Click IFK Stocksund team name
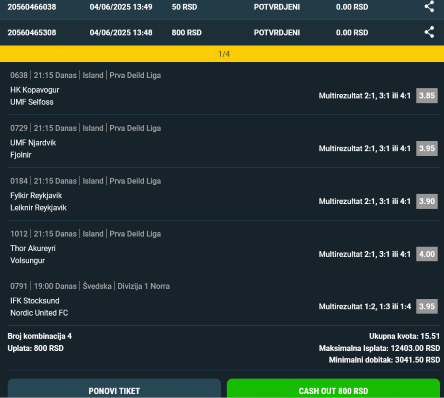Viewport: 444px width, 398px height. click(x=35, y=301)
